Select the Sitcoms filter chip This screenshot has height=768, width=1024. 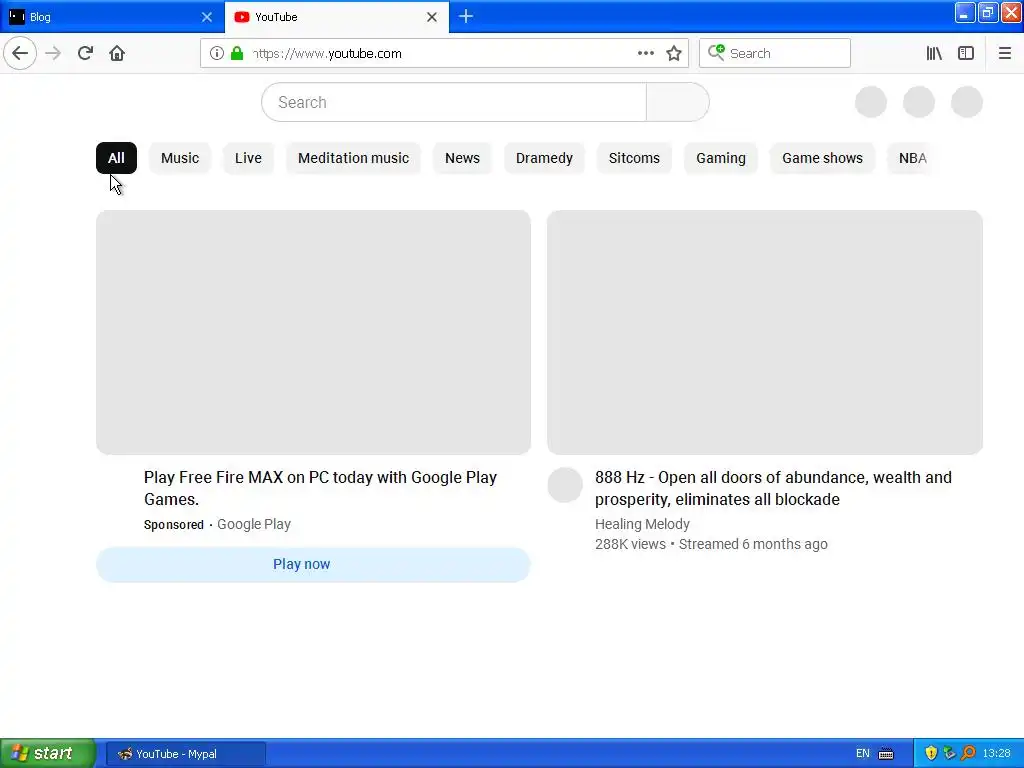click(x=634, y=158)
